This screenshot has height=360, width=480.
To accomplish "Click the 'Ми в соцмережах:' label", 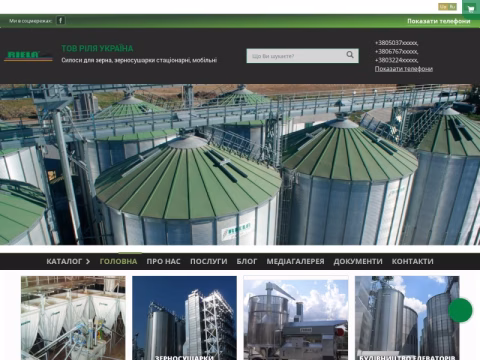I will [x=31, y=21].
